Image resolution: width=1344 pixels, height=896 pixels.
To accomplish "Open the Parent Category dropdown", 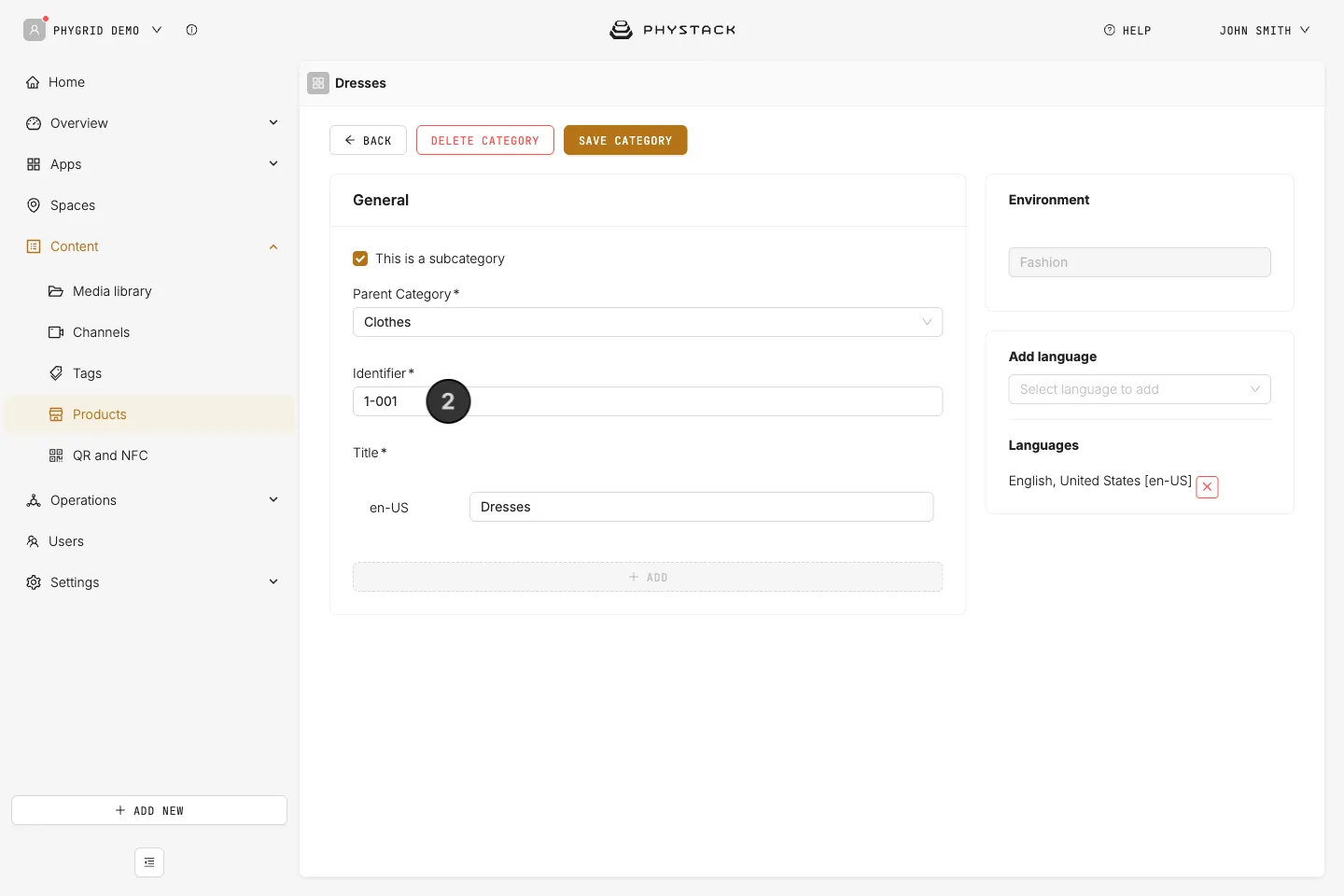I will coord(648,322).
